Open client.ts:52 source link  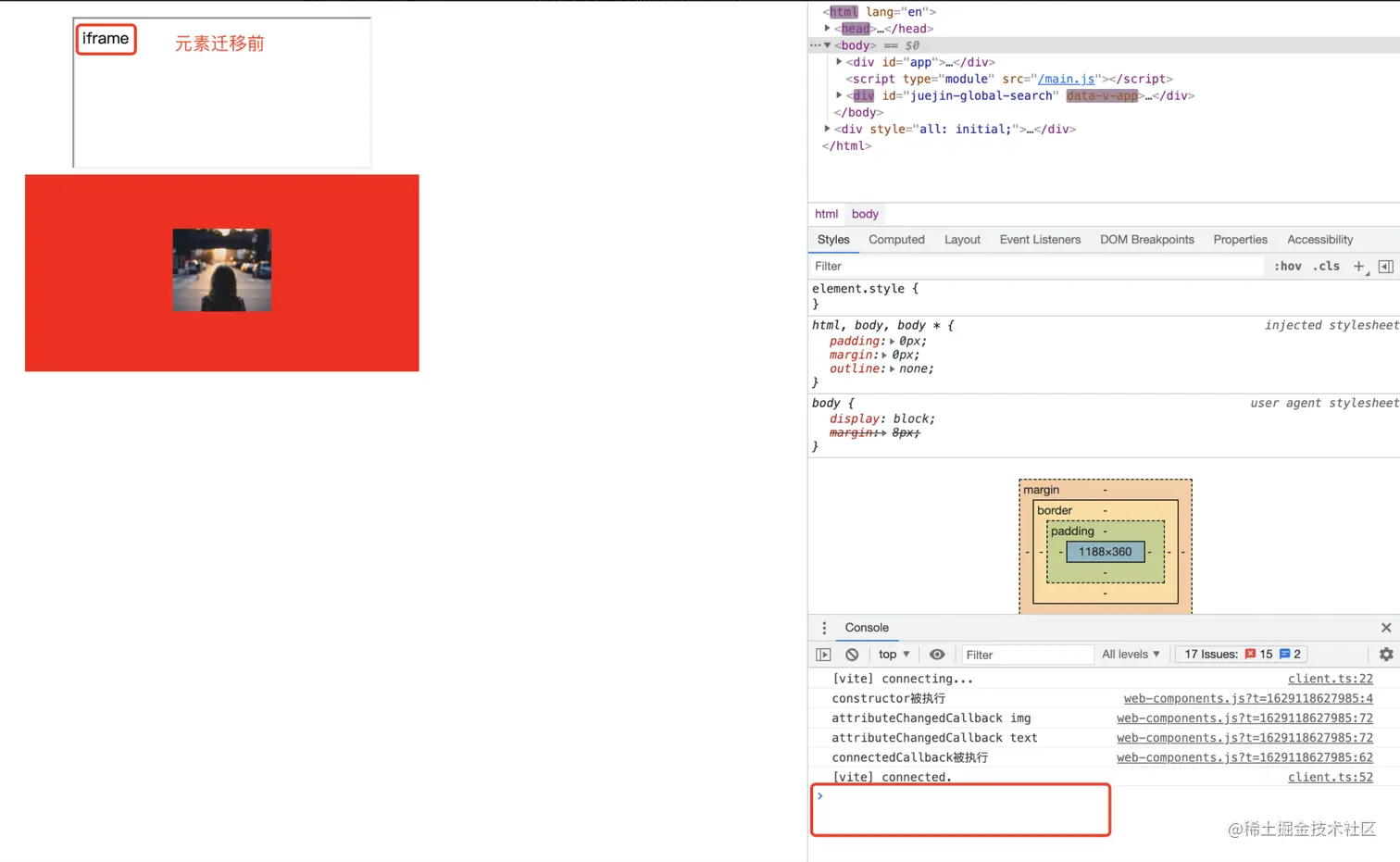pyautogui.click(x=1331, y=777)
